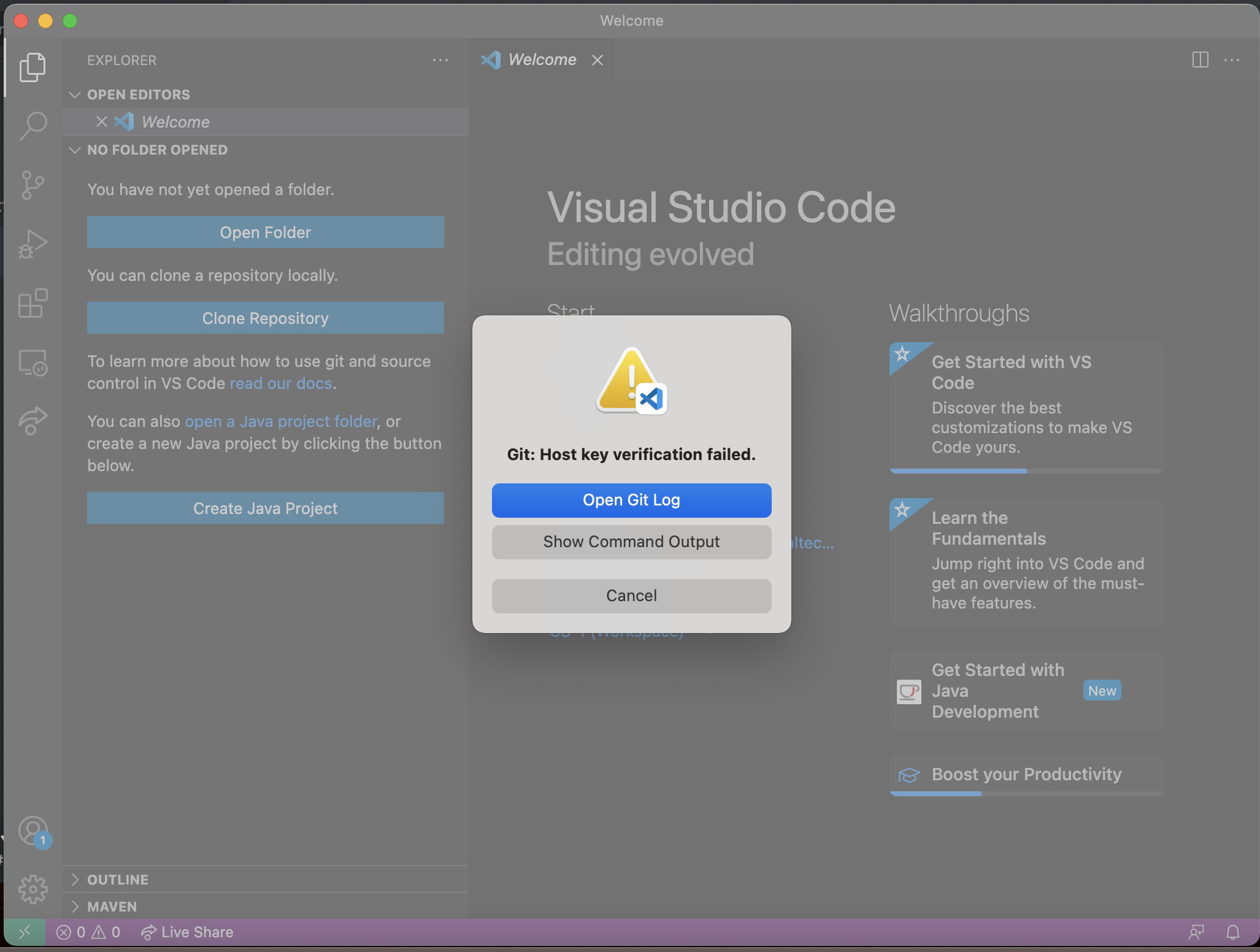Open the Accounts icon with badge
Image resolution: width=1260 pixels, height=952 pixels.
tap(33, 832)
